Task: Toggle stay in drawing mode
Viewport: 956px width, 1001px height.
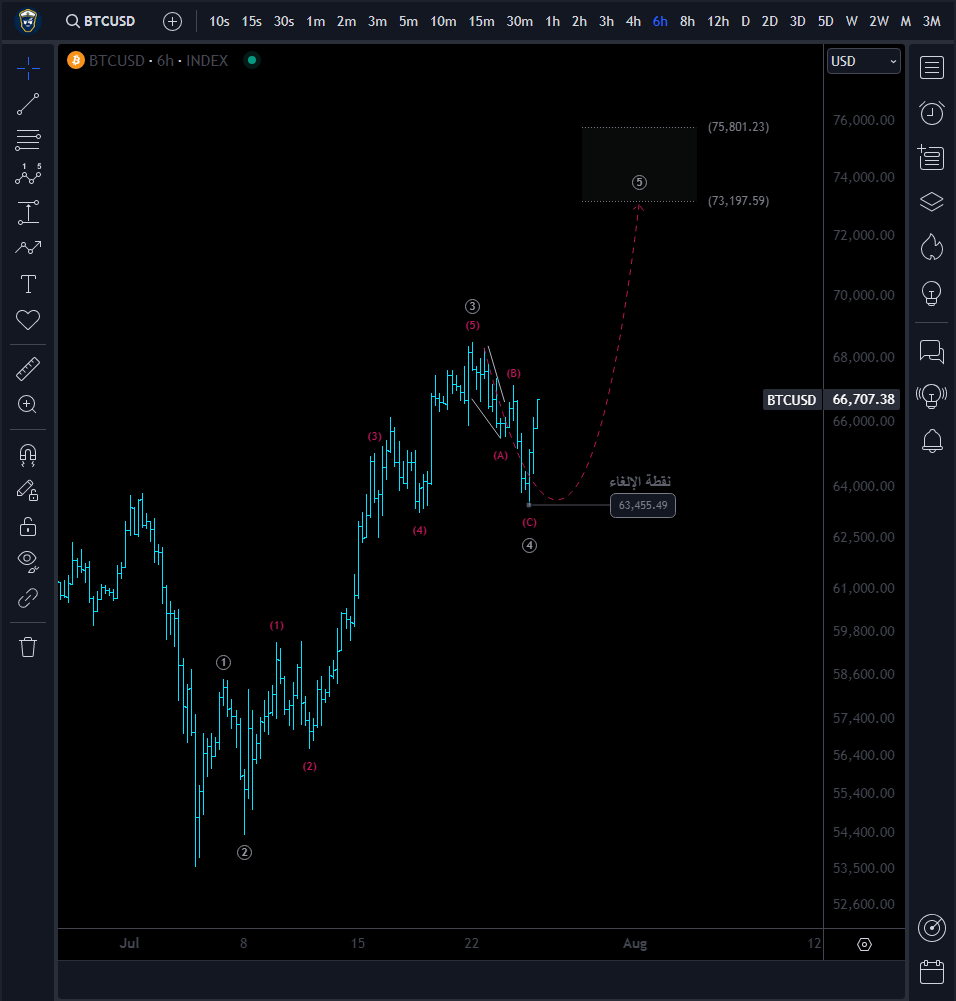Action: click(28, 491)
